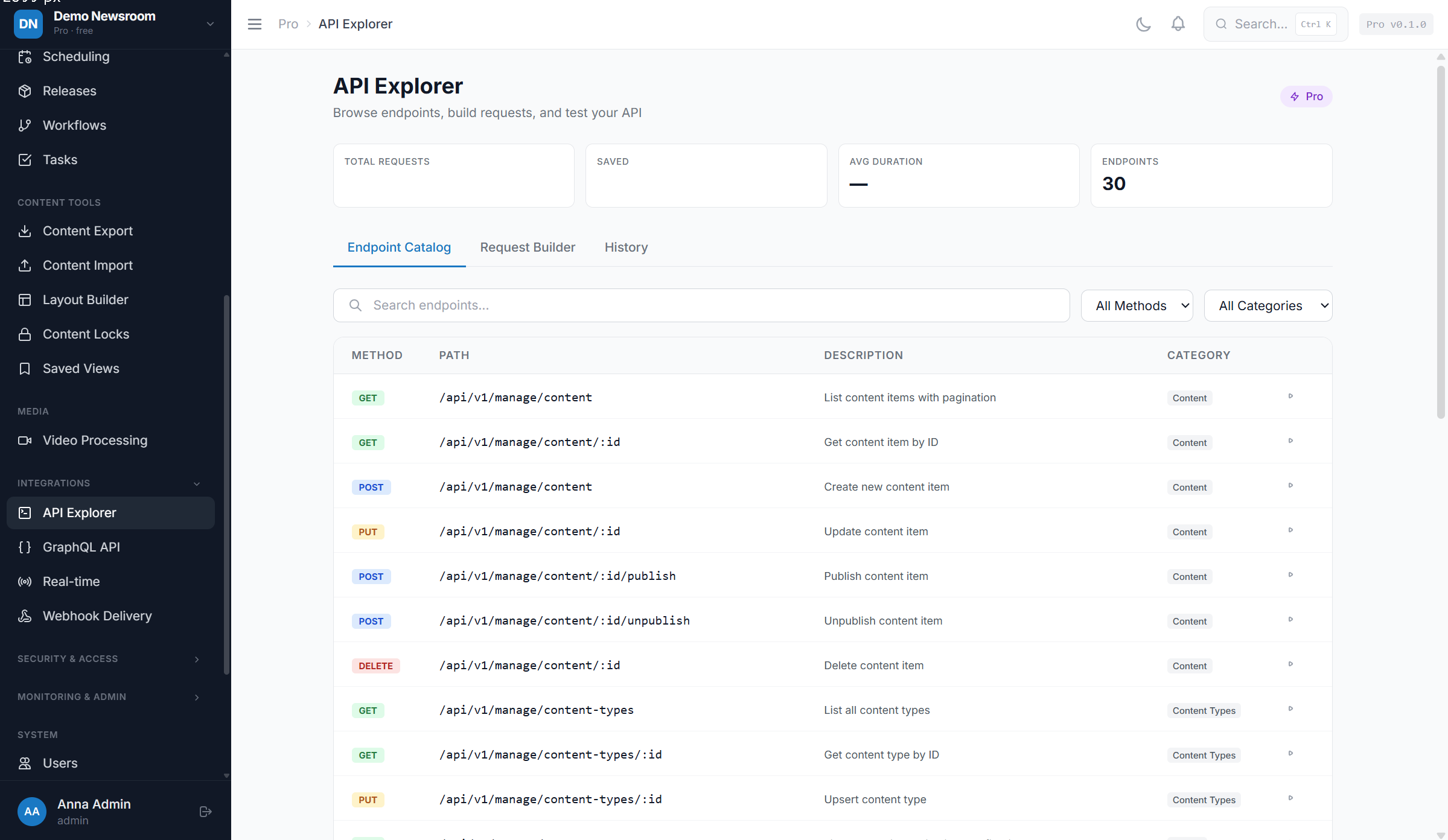Click the Search endpoints input field
The height and width of the screenshot is (840, 1448).
701,305
